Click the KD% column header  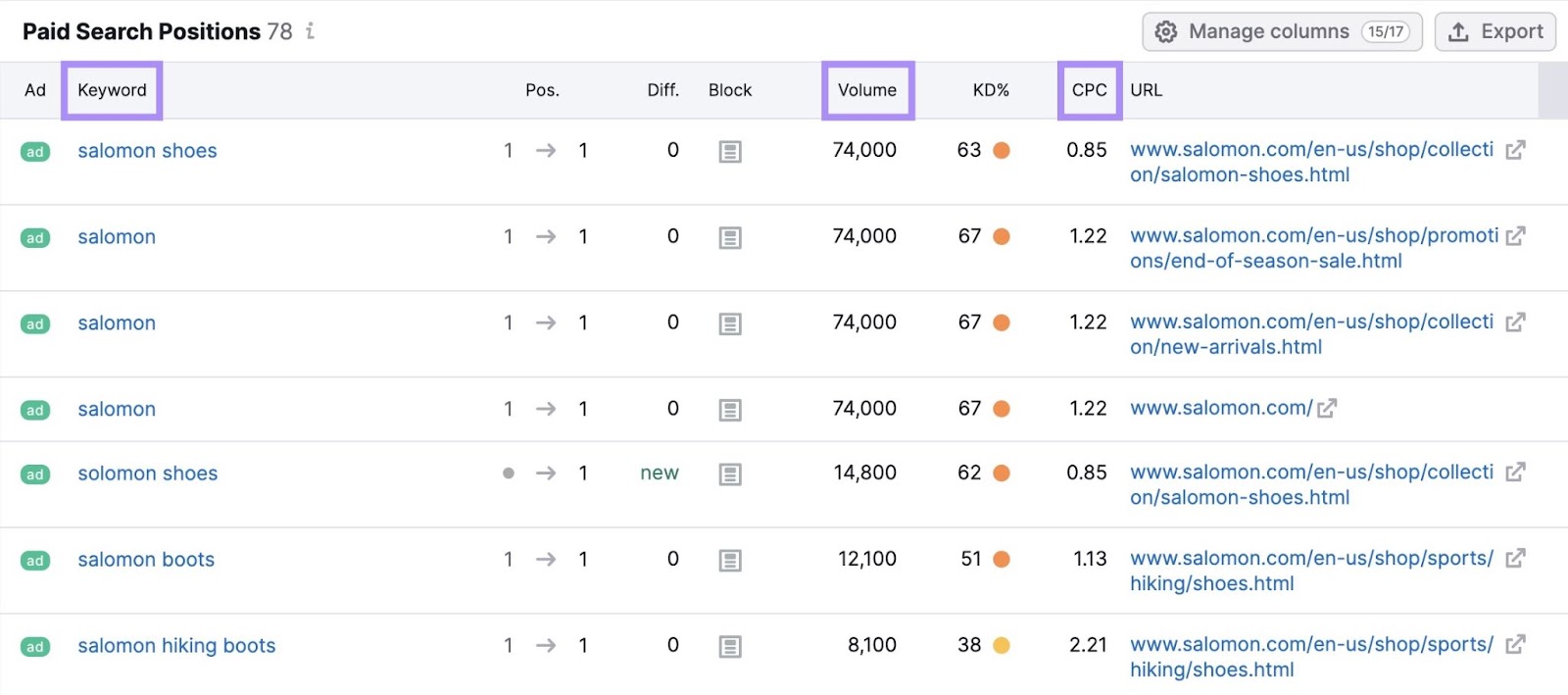[x=992, y=90]
